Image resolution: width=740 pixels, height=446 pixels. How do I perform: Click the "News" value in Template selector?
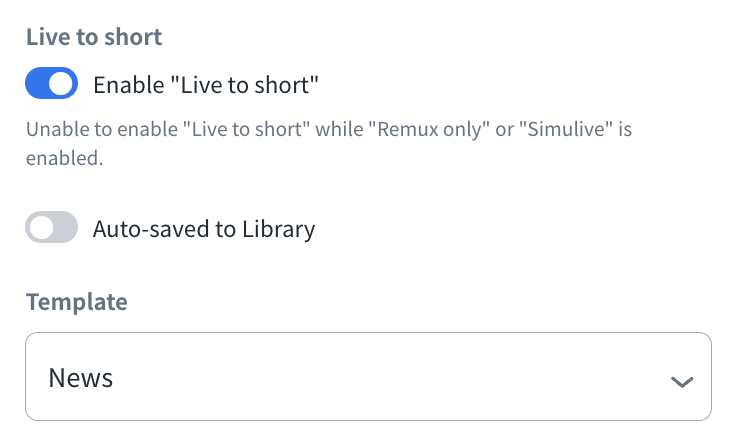pyautogui.click(x=81, y=378)
